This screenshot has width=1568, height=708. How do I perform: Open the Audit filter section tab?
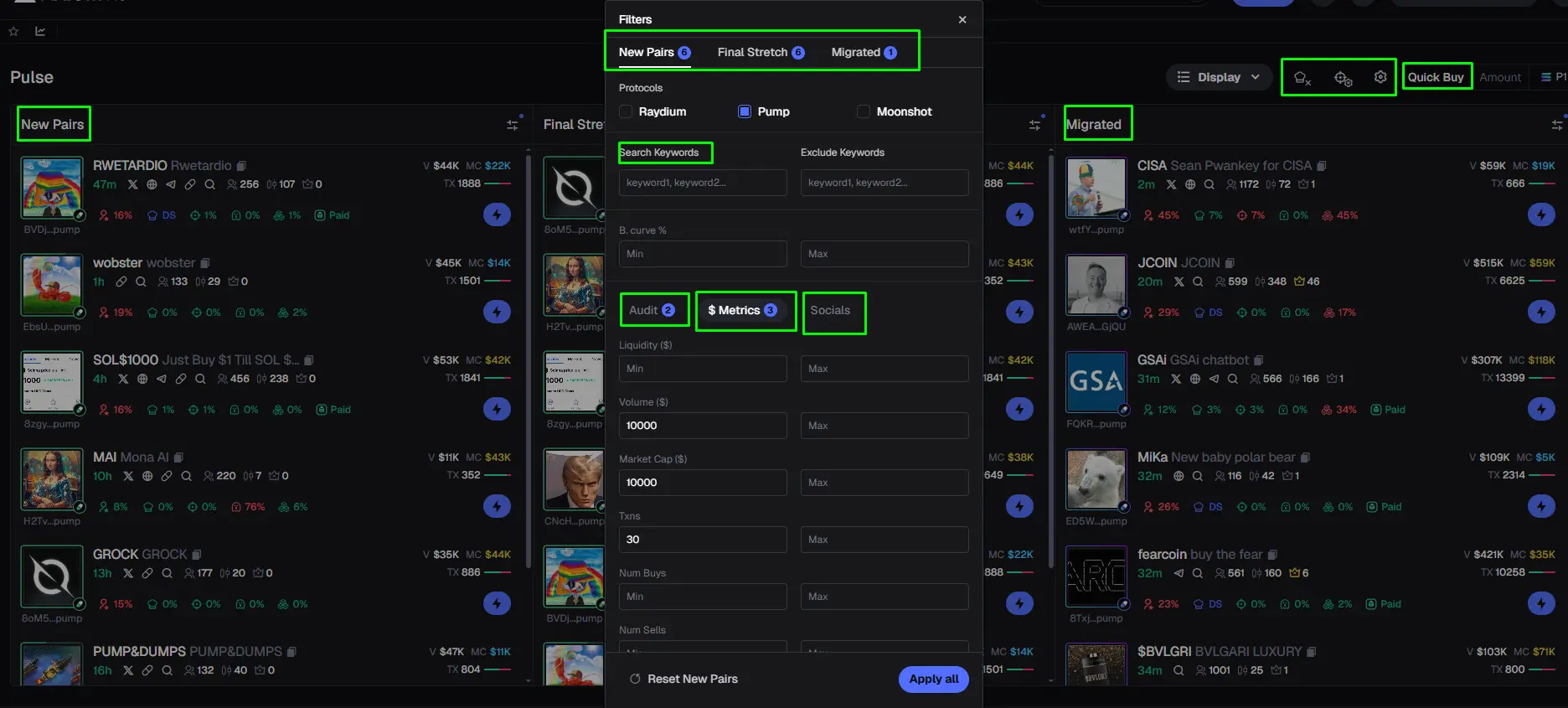tap(652, 310)
